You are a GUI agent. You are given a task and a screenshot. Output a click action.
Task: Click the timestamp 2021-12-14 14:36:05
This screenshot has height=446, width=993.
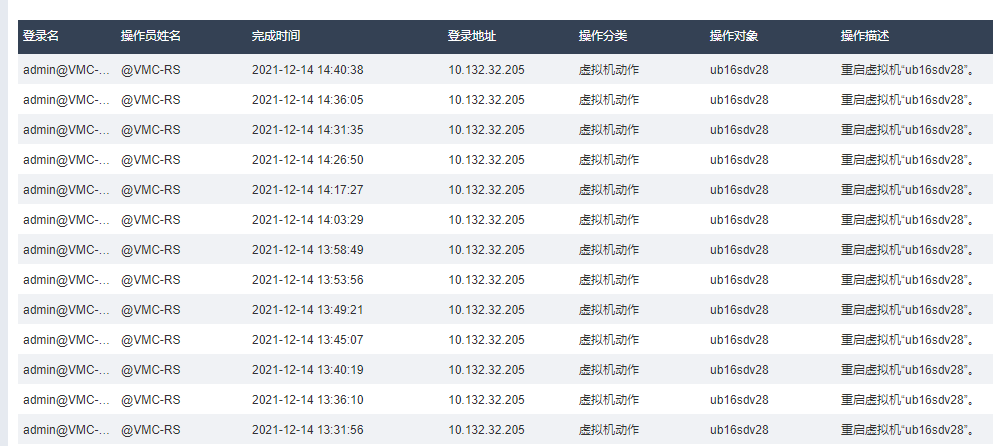point(307,100)
